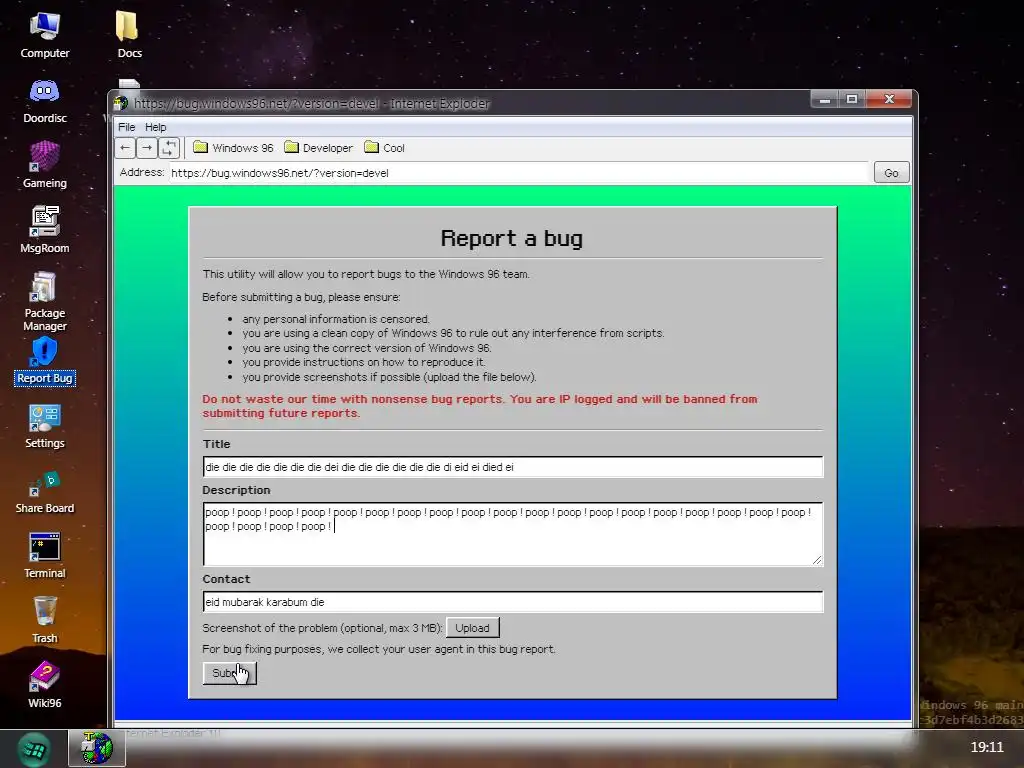Reload the page with the refresh icon

(x=168, y=148)
